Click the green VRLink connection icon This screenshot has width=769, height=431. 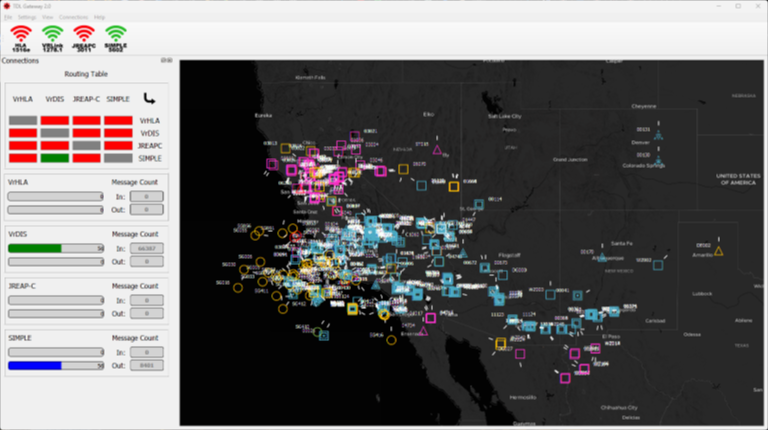pyautogui.click(x=53, y=37)
